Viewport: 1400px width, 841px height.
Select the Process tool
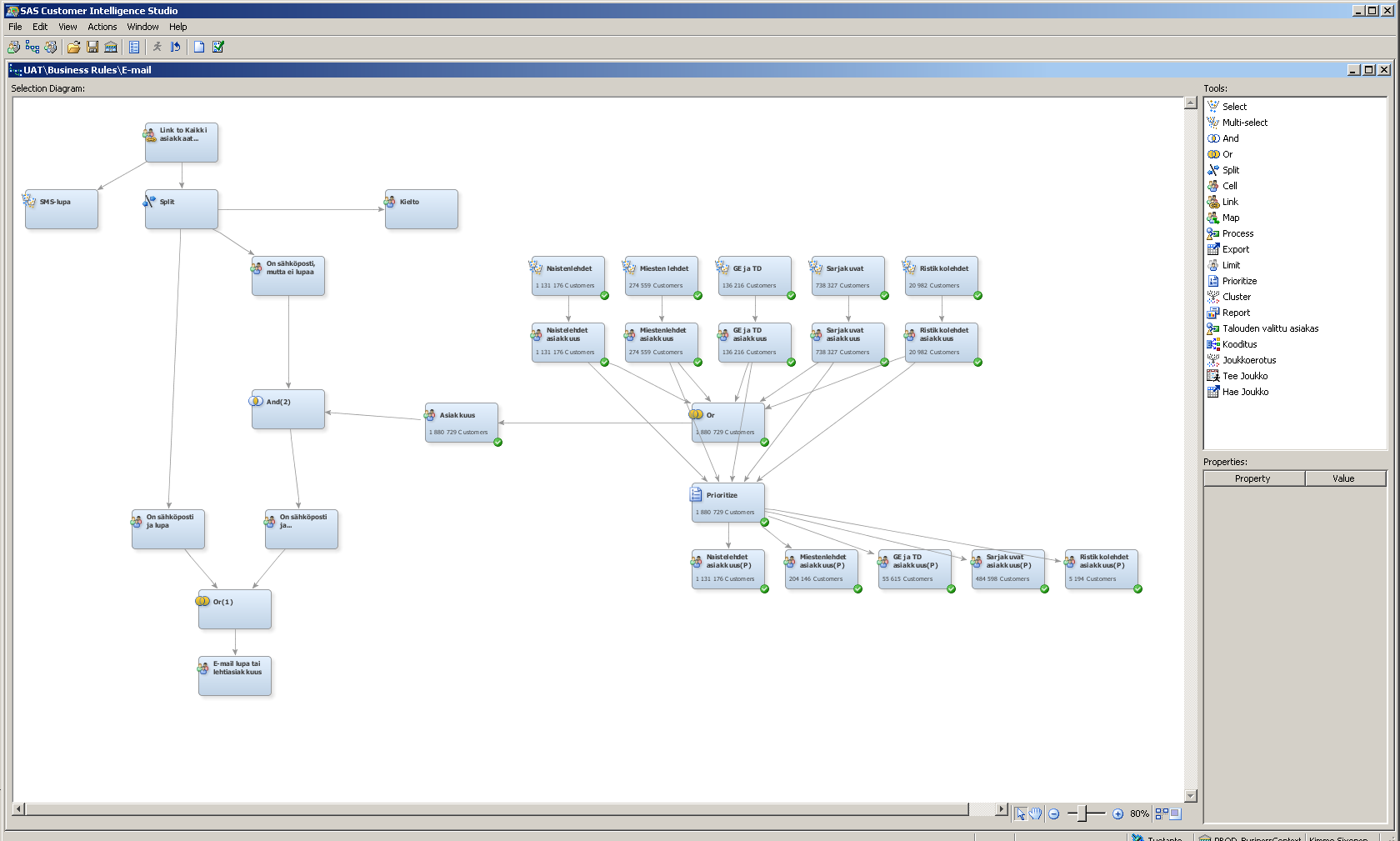pyautogui.click(x=1237, y=233)
